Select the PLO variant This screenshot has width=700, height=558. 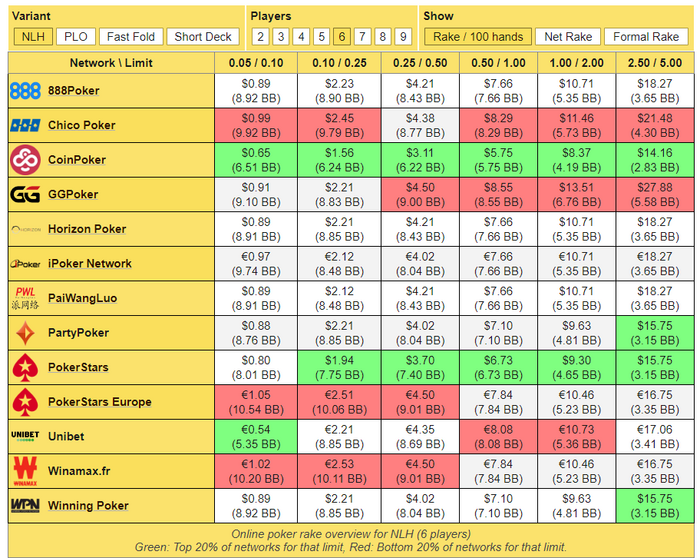click(76, 37)
